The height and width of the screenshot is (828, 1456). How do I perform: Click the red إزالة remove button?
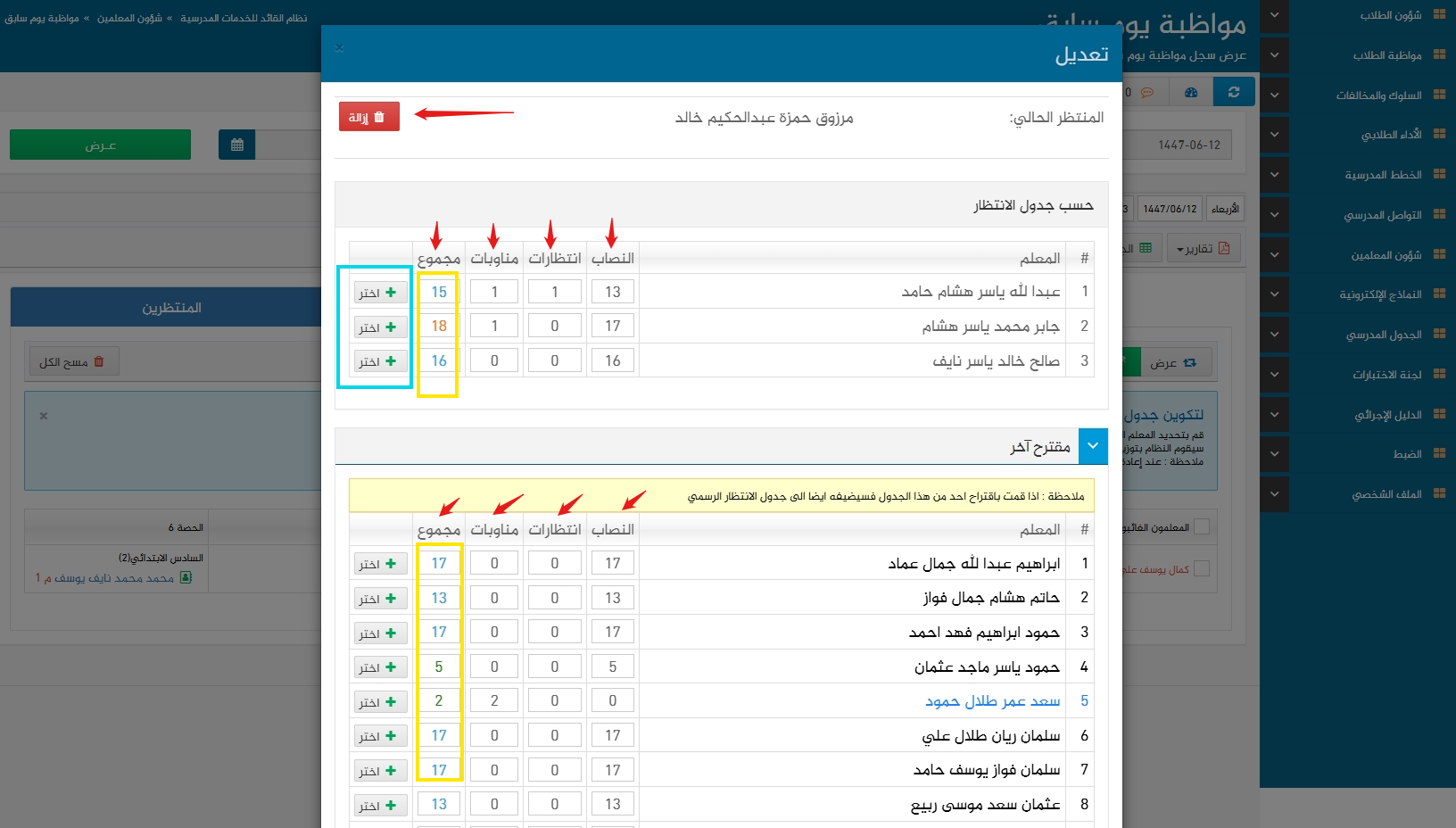pyautogui.click(x=368, y=117)
